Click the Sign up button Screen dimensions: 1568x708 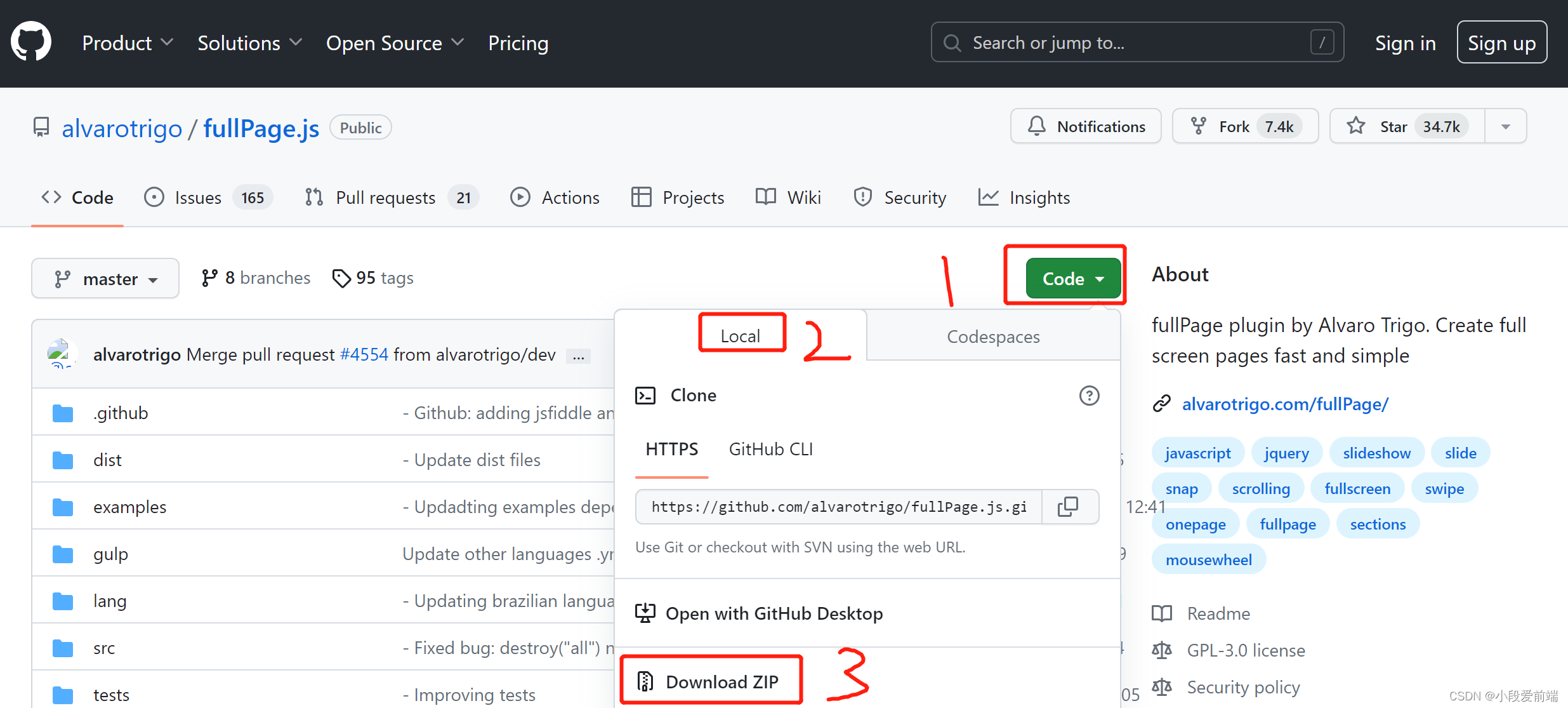click(x=1501, y=42)
